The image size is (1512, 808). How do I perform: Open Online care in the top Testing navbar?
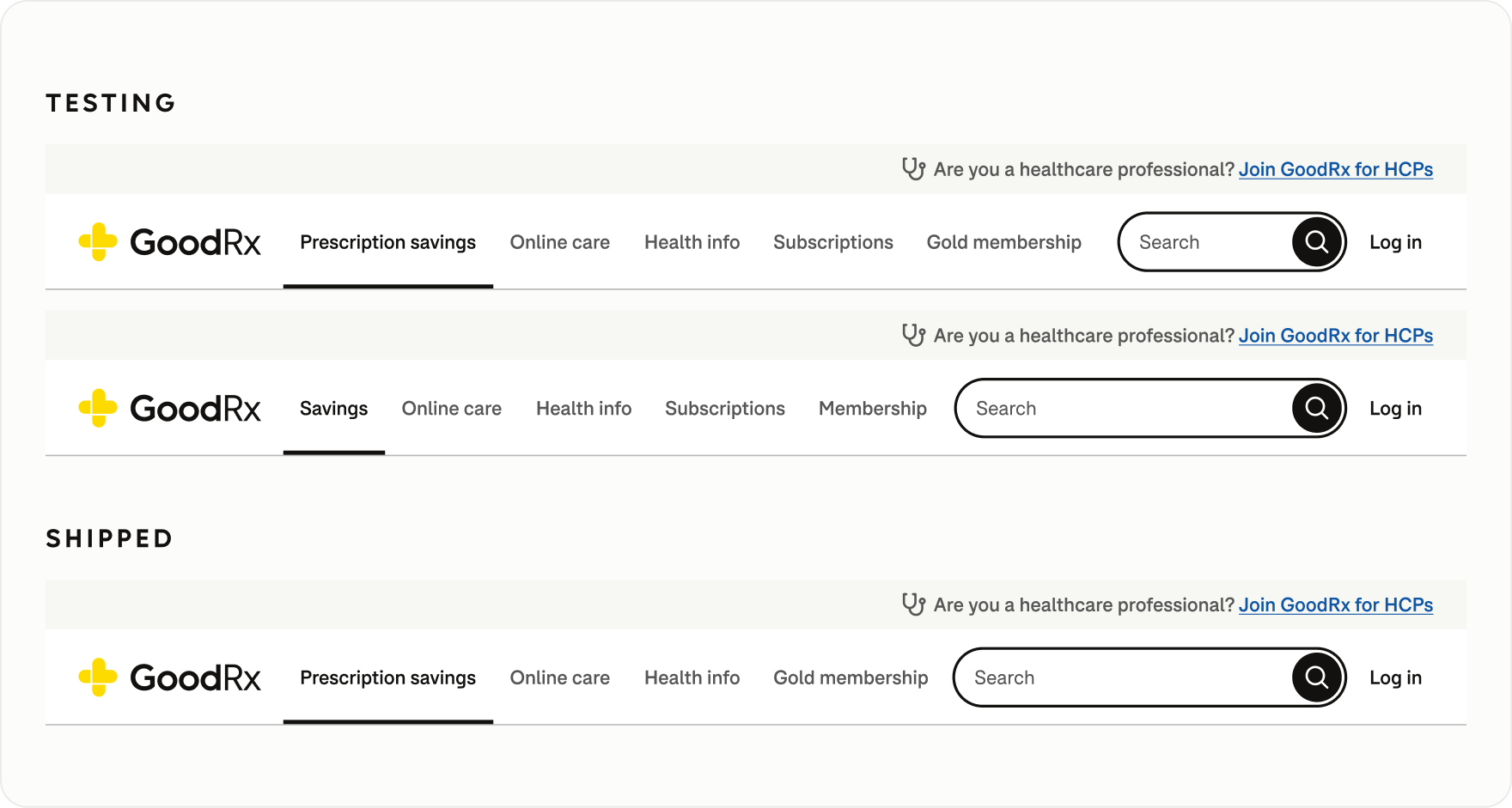560,242
